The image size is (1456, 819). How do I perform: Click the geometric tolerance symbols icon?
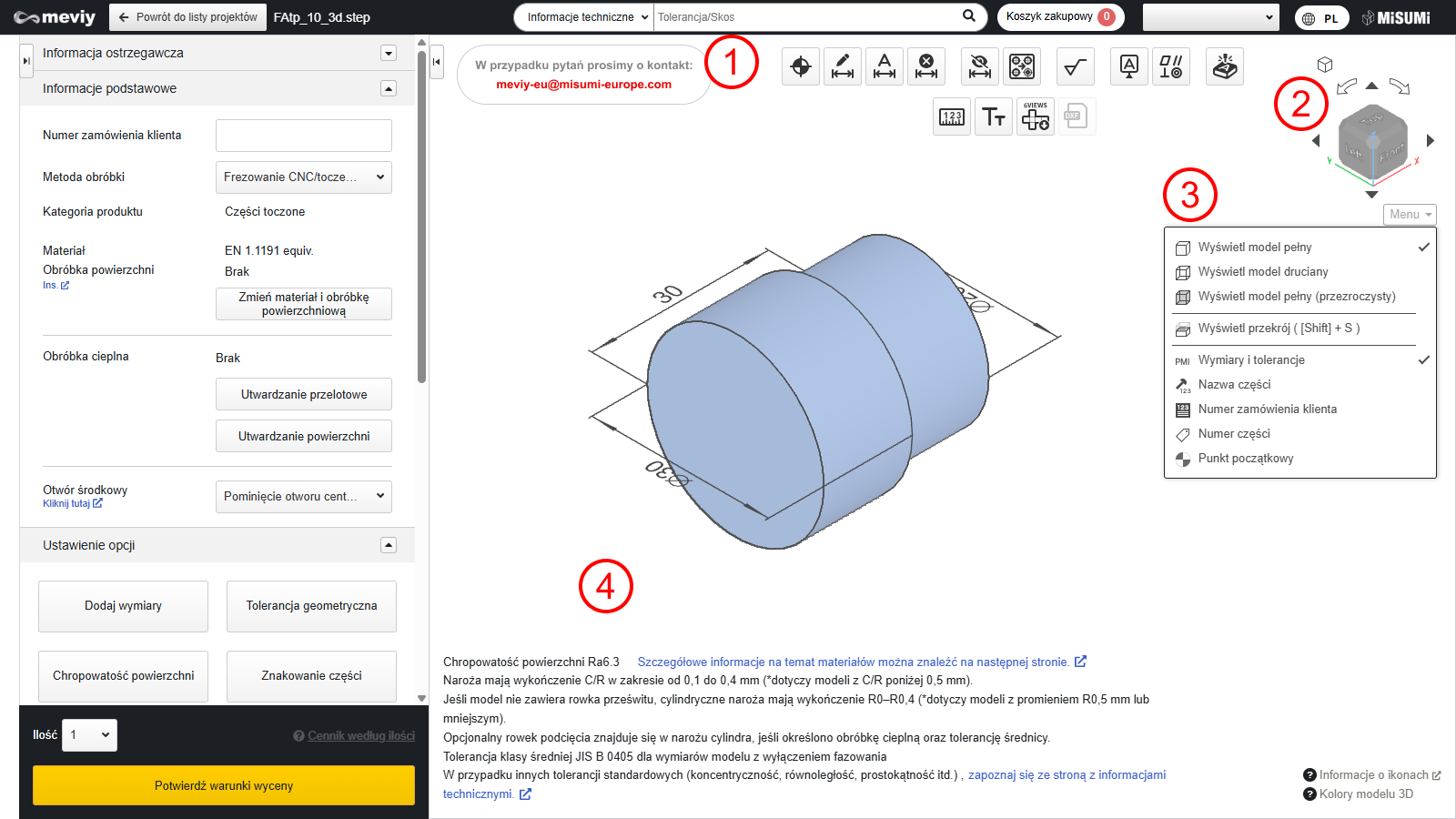1170,66
